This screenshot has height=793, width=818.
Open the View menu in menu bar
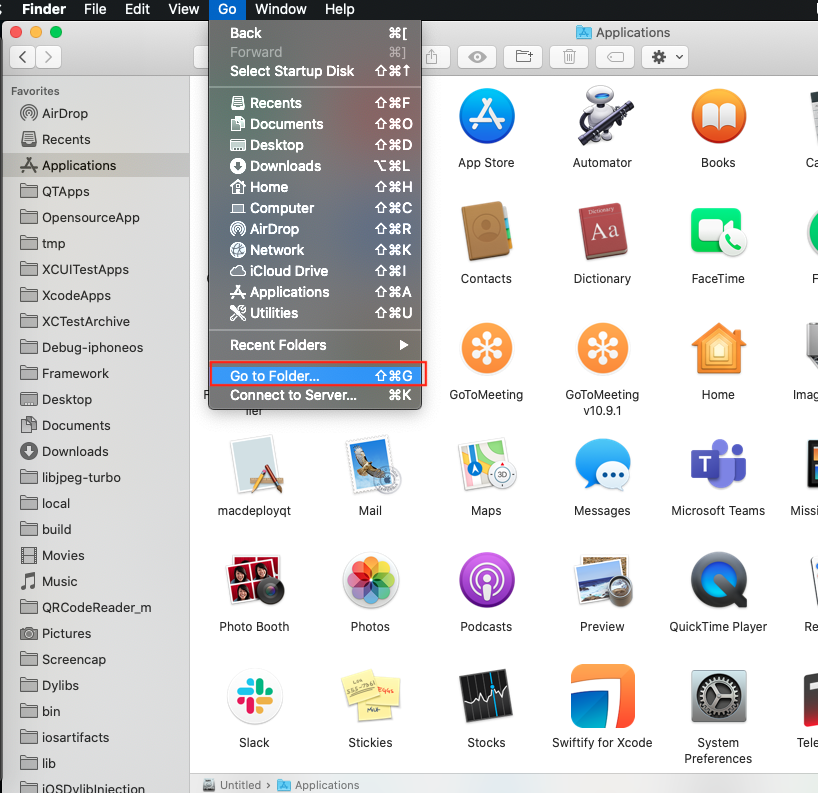click(184, 9)
